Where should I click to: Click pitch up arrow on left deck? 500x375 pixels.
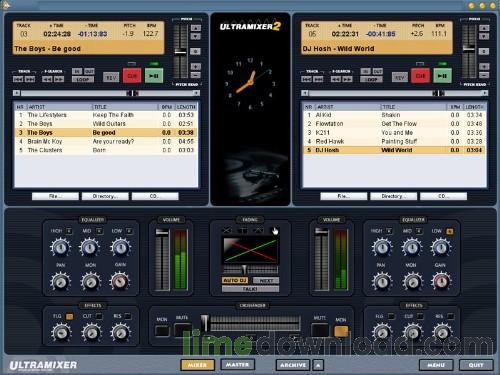pyautogui.click(x=196, y=28)
